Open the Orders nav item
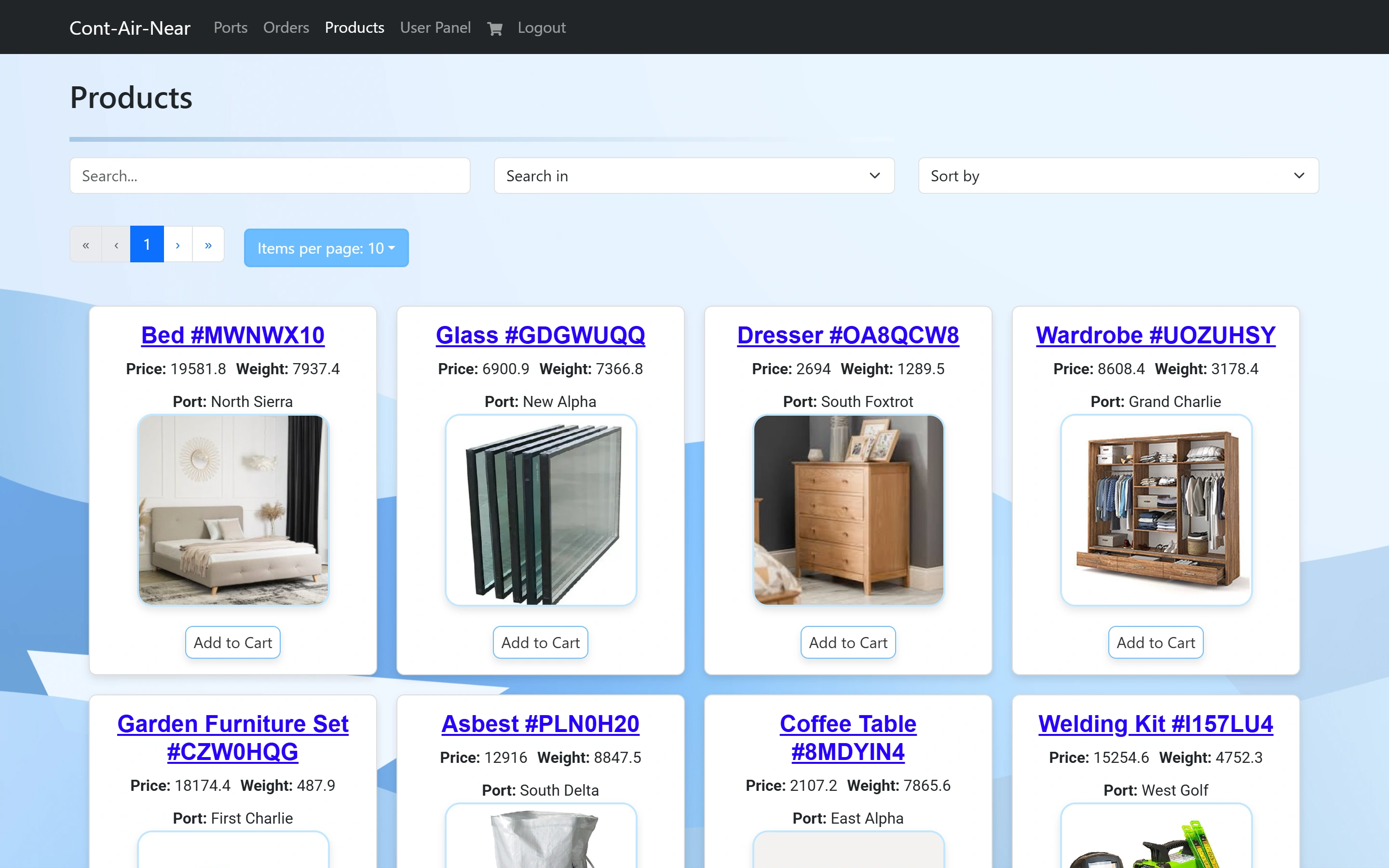 click(x=286, y=27)
